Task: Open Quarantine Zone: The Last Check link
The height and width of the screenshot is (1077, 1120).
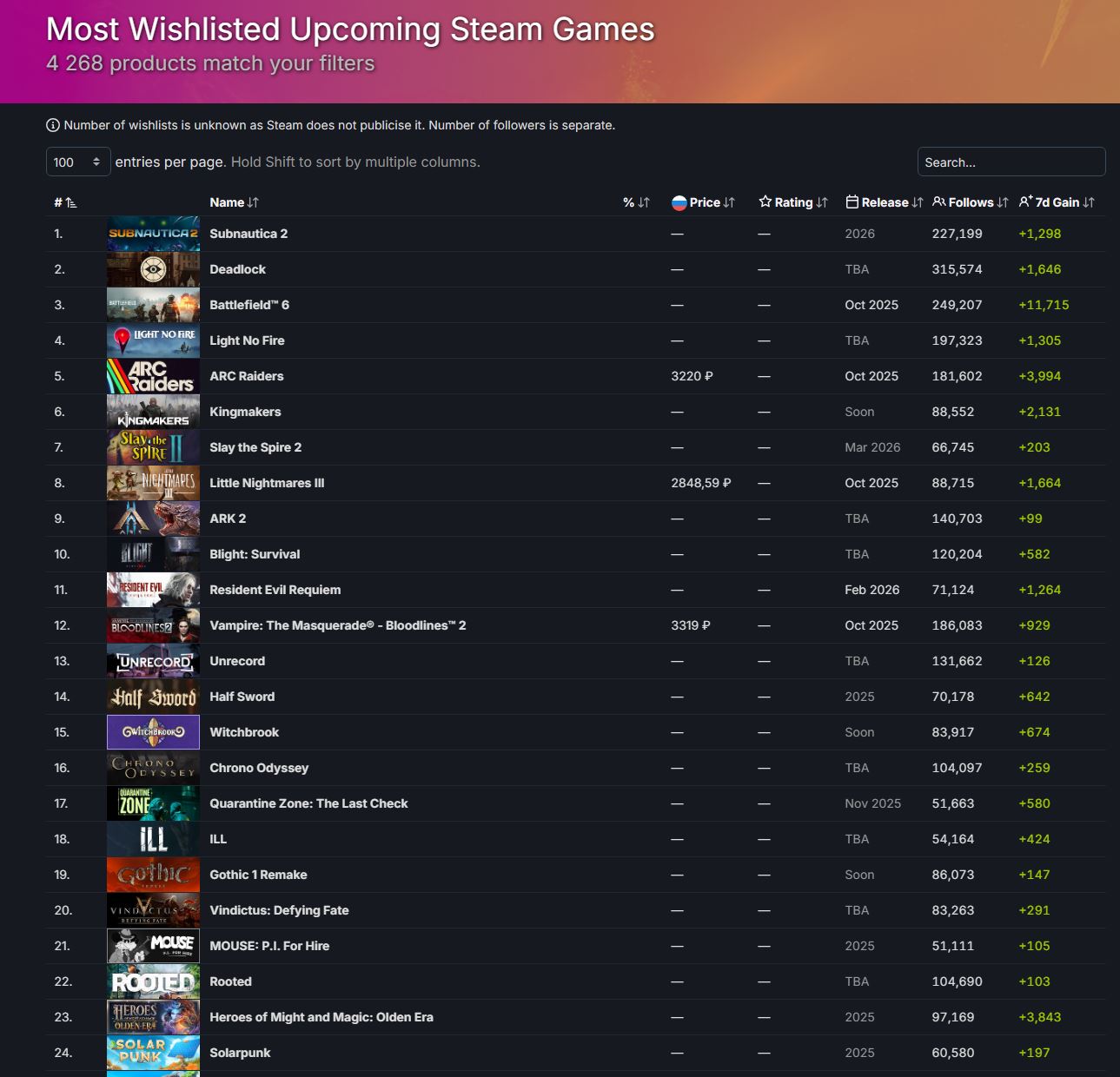Action: tap(308, 803)
